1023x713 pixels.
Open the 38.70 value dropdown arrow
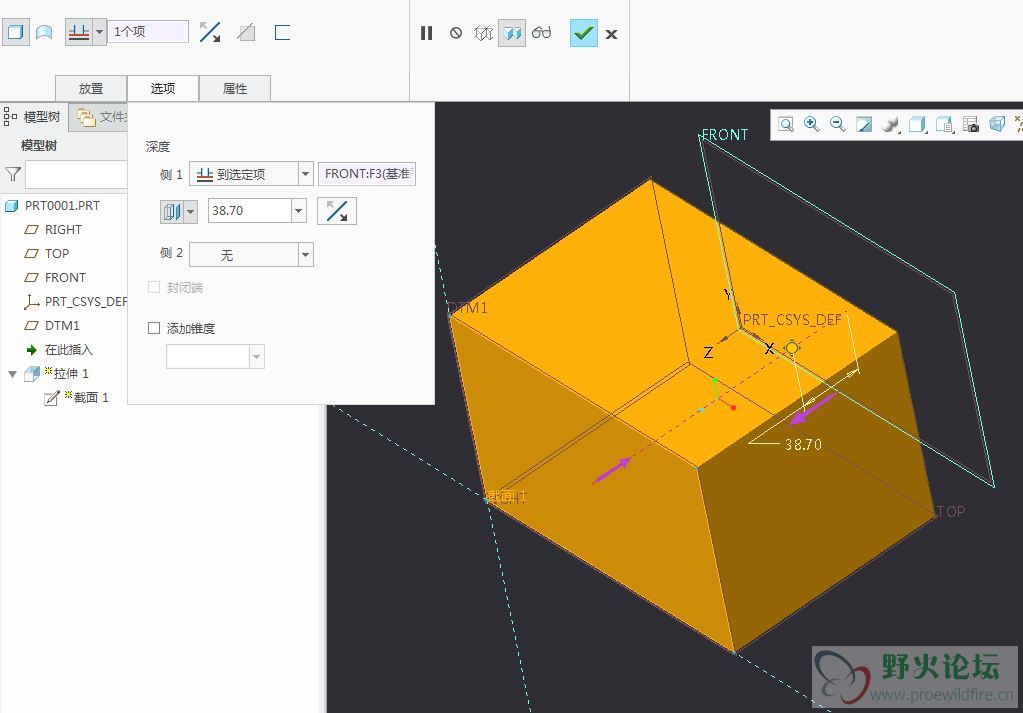point(299,211)
